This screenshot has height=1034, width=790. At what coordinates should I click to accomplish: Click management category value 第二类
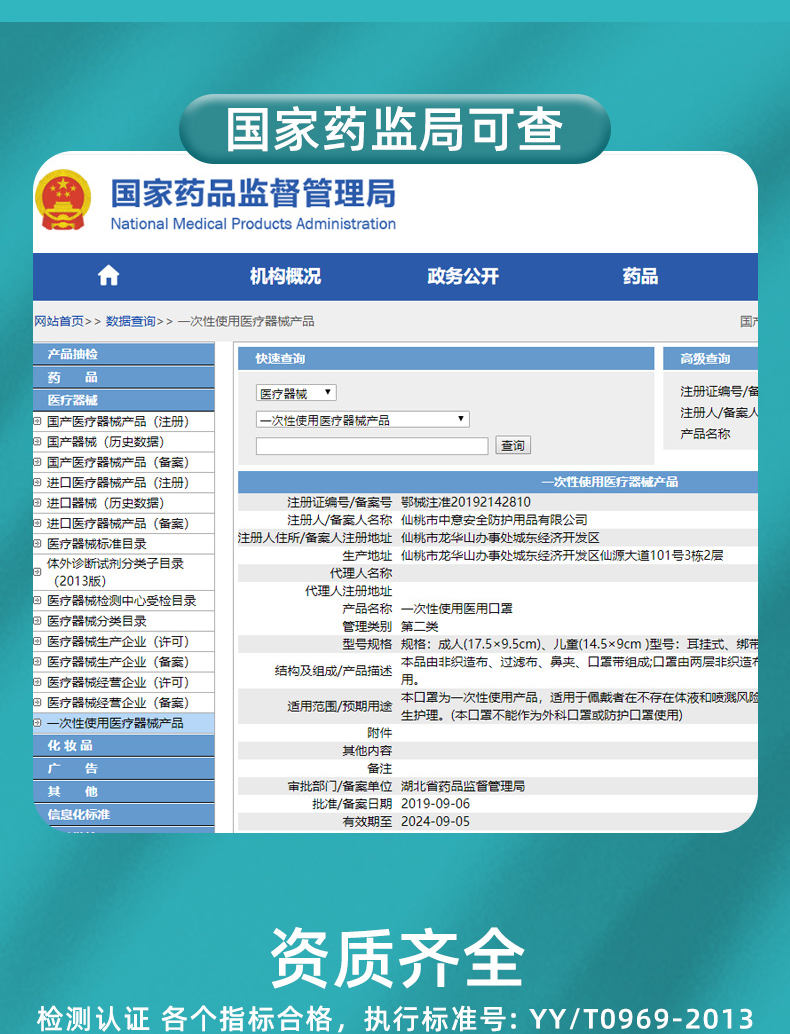419,626
